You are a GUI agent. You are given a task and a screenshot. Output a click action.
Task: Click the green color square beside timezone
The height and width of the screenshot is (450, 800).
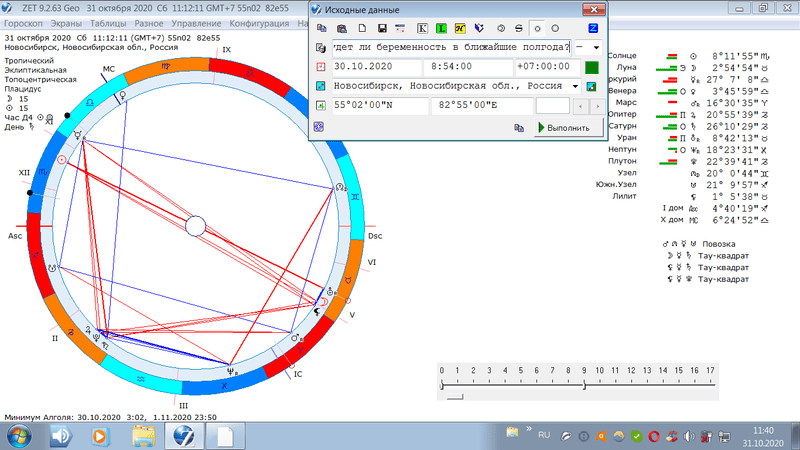(x=591, y=67)
